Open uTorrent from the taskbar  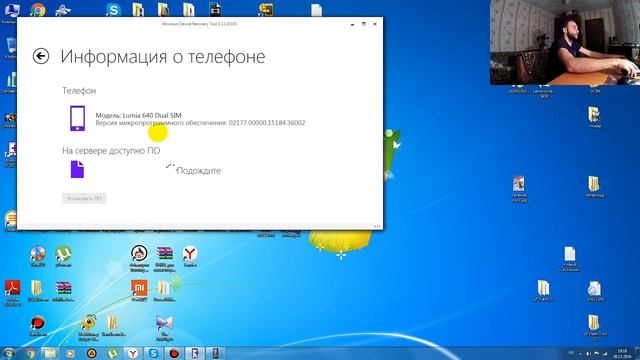[112, 353]
